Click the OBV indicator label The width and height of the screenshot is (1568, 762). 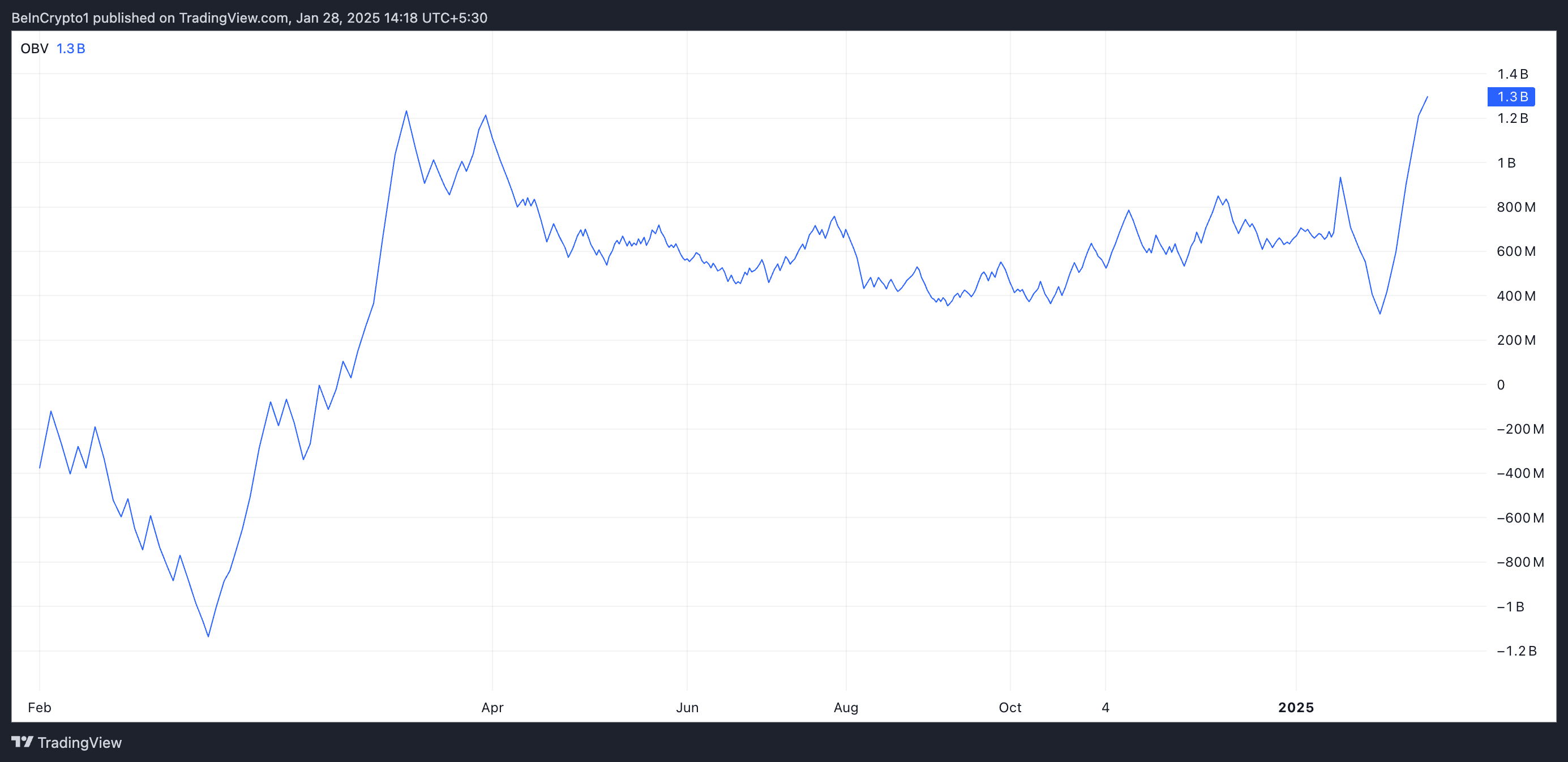click(34, 49)
